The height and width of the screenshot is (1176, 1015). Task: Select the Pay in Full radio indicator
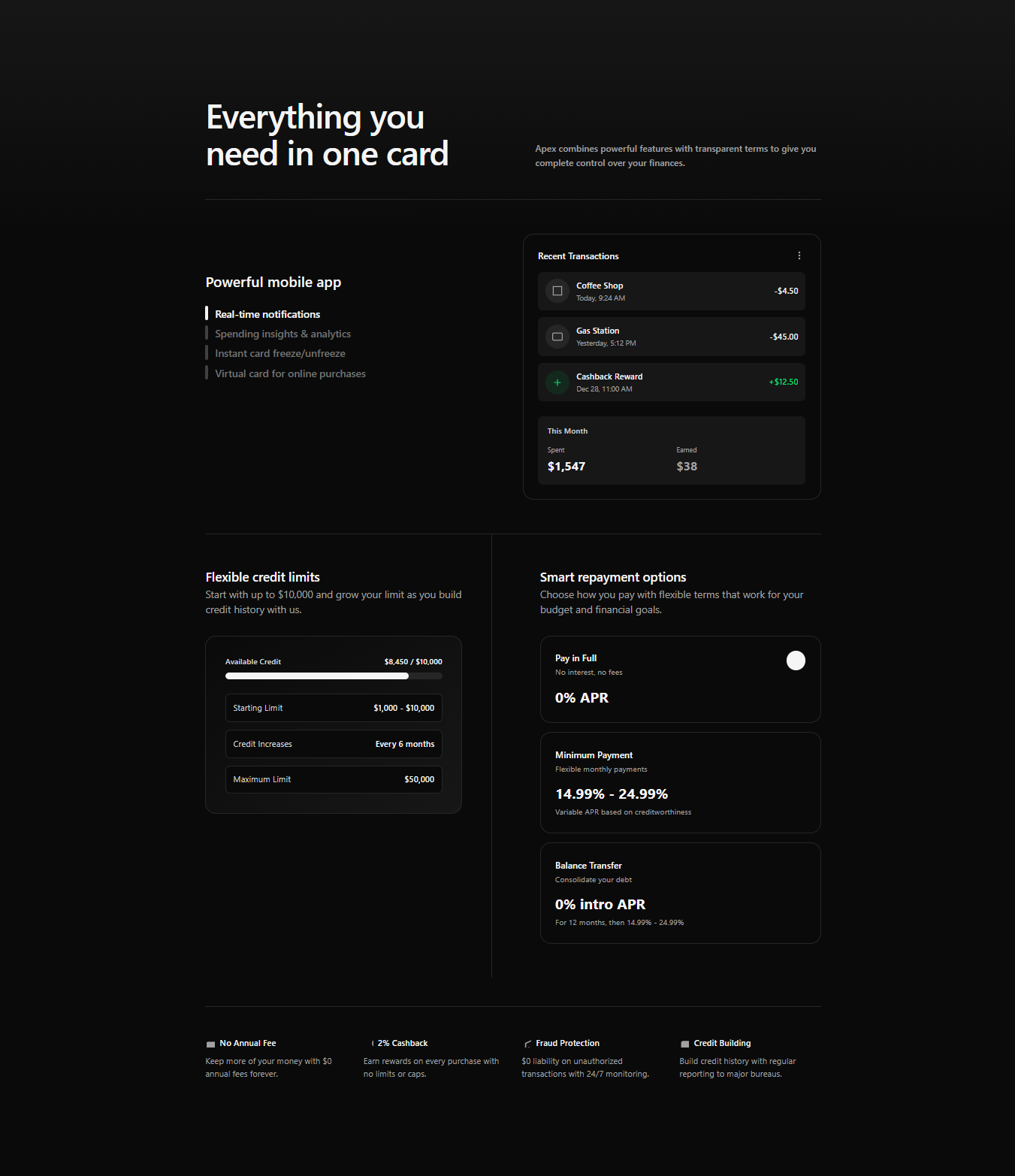coord(796,661)
